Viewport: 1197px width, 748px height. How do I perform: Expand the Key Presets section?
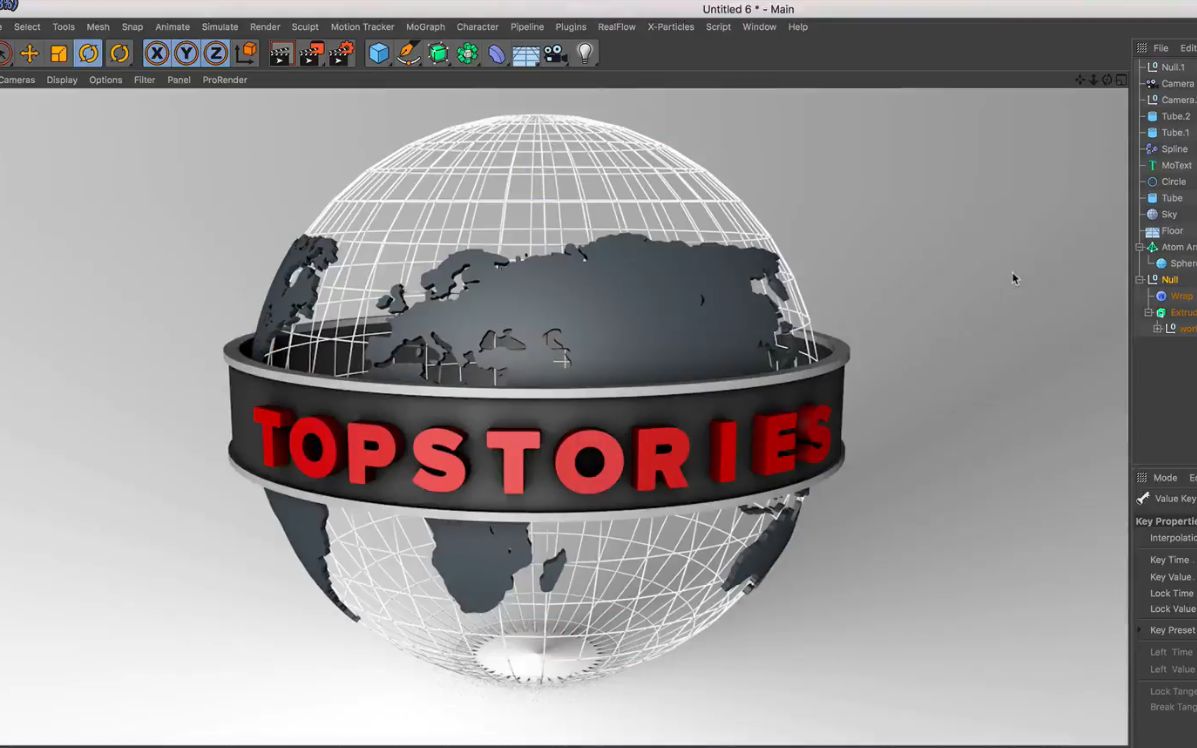[x=1139, y=630]
